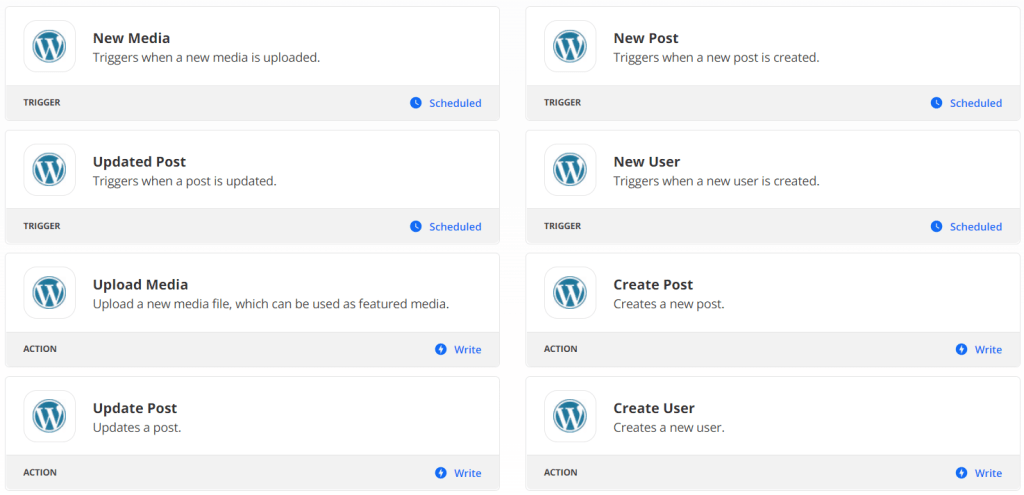Open the Scheduled link on Updated Post card

click(455, 227)
